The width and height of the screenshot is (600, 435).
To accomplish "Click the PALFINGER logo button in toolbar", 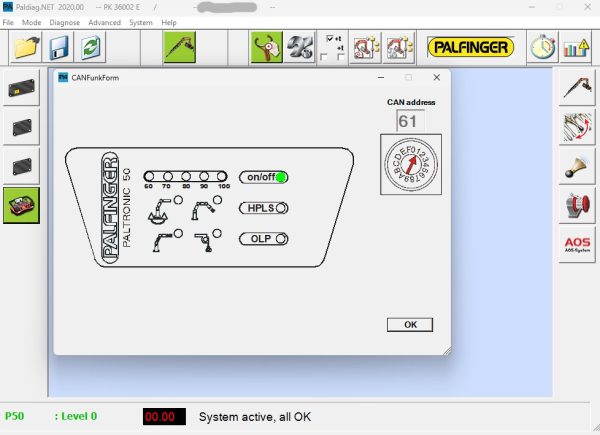I will (x=469, y=47).
